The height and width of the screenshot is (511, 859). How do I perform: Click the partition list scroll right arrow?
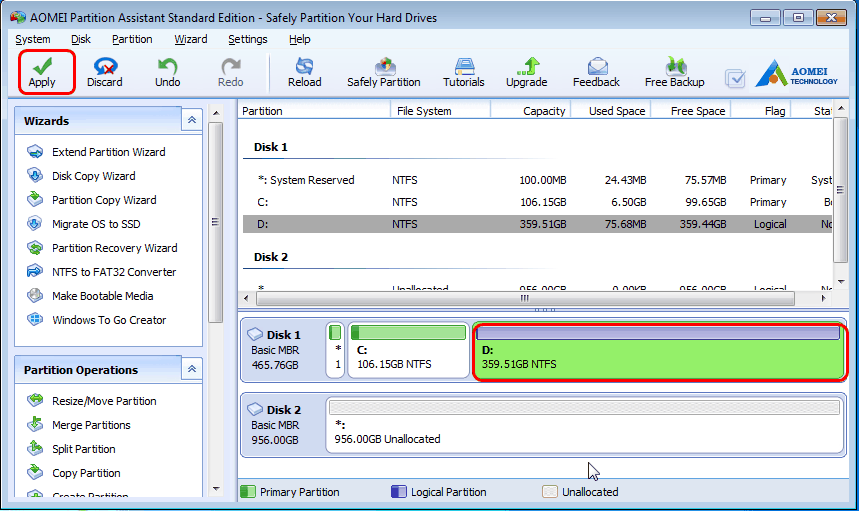click(x=823, y=298)
